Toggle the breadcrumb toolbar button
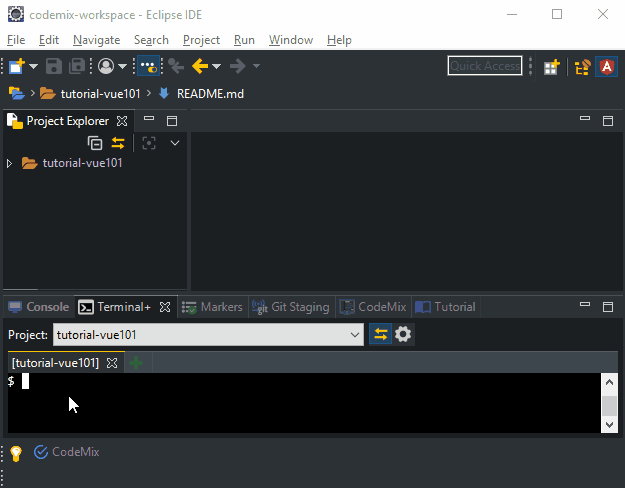This screenshot has height=488, width=625. (147, 66)
